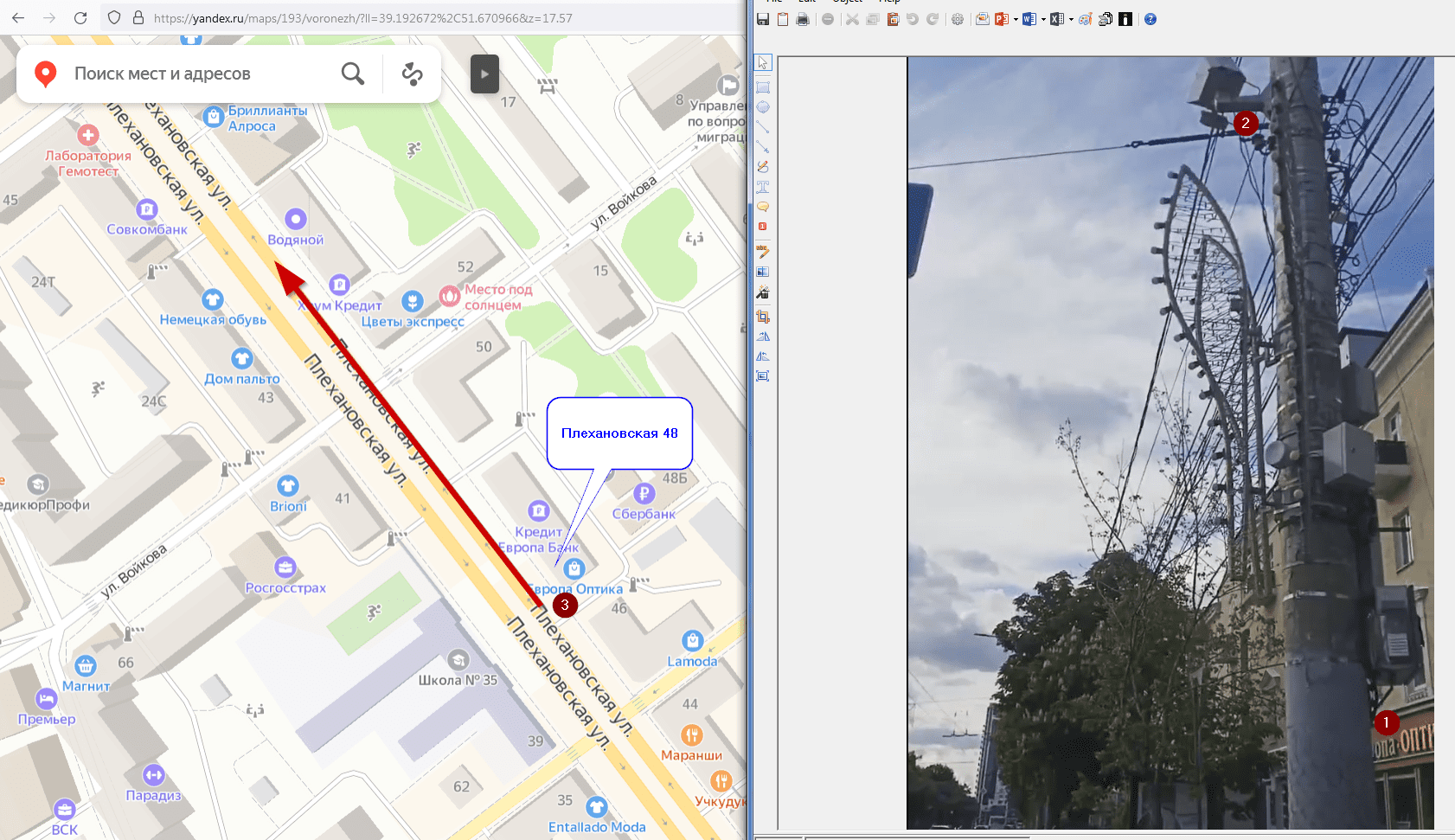Expand the Excel export dropdown arrow
Viewport: 1455px width, 840px height.
coord(1071,19)
